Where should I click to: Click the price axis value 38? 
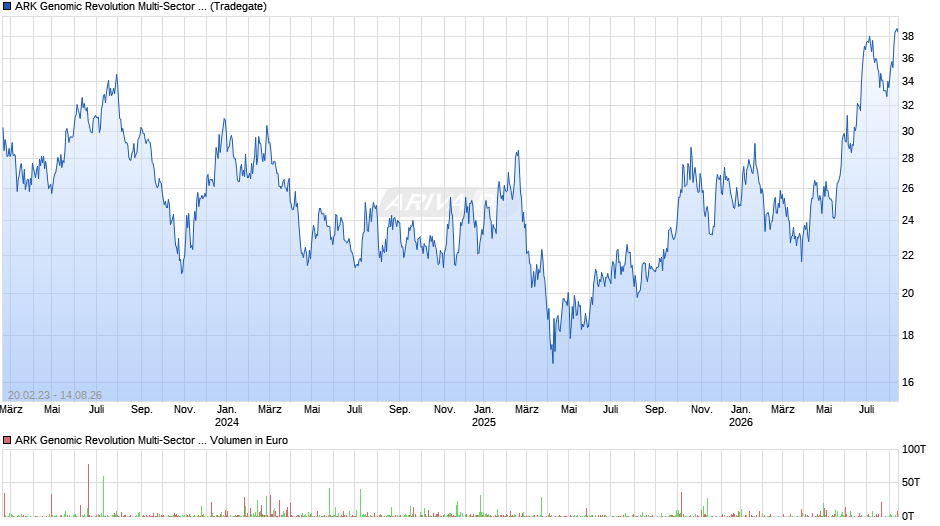click(908, 37)
